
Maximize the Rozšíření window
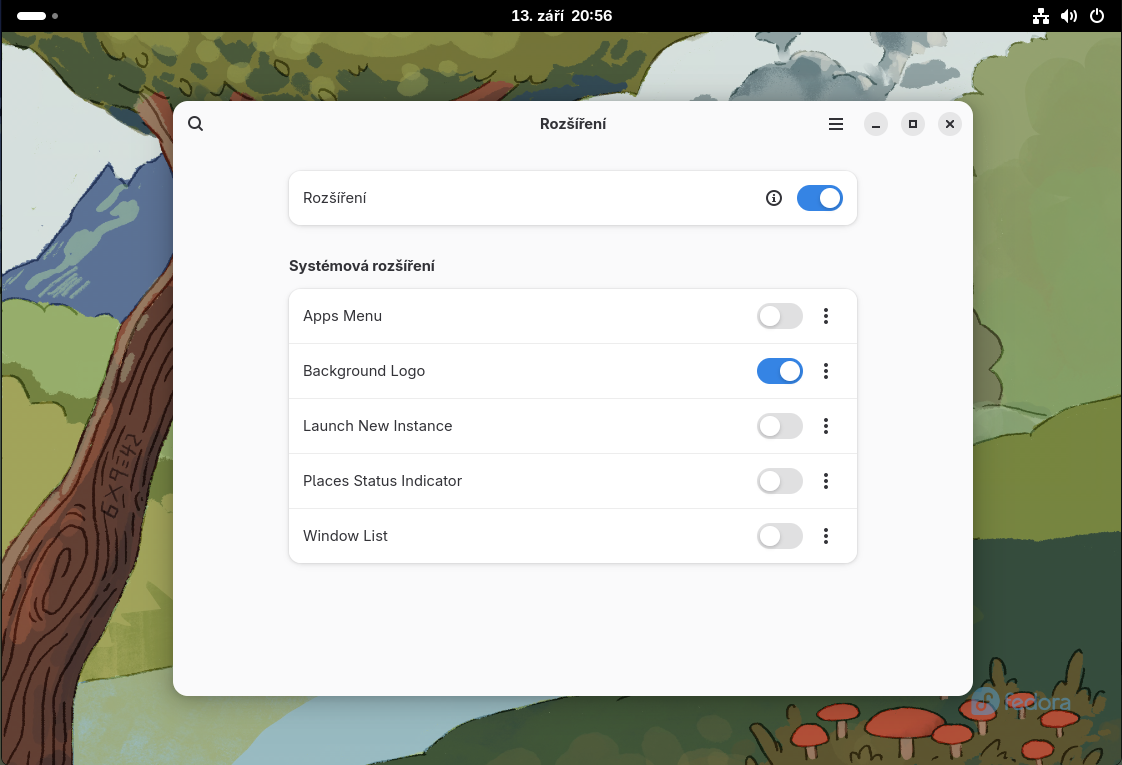[913, 124]
